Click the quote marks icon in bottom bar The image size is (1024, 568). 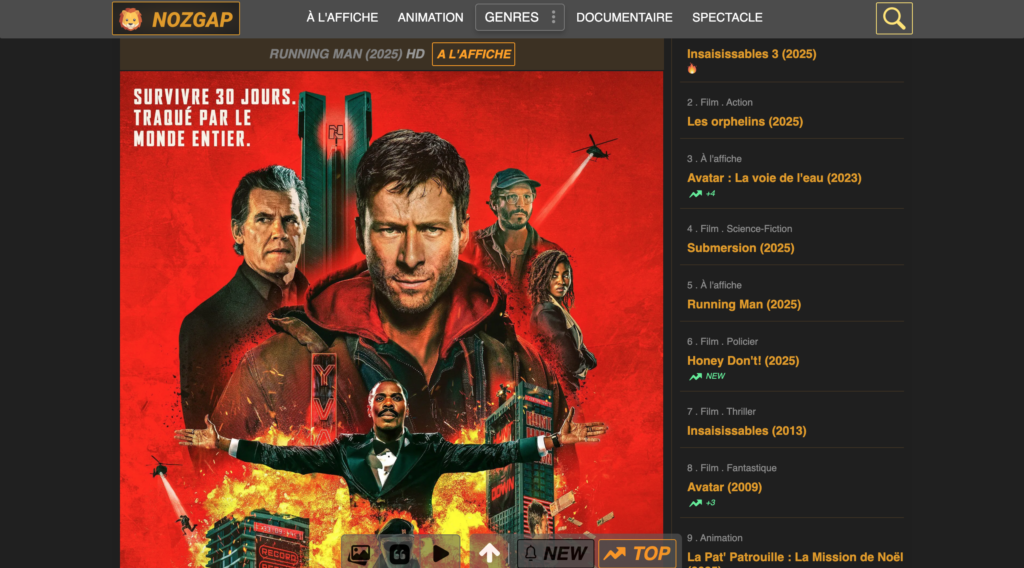pyautogui.click(x=400, y=553)
